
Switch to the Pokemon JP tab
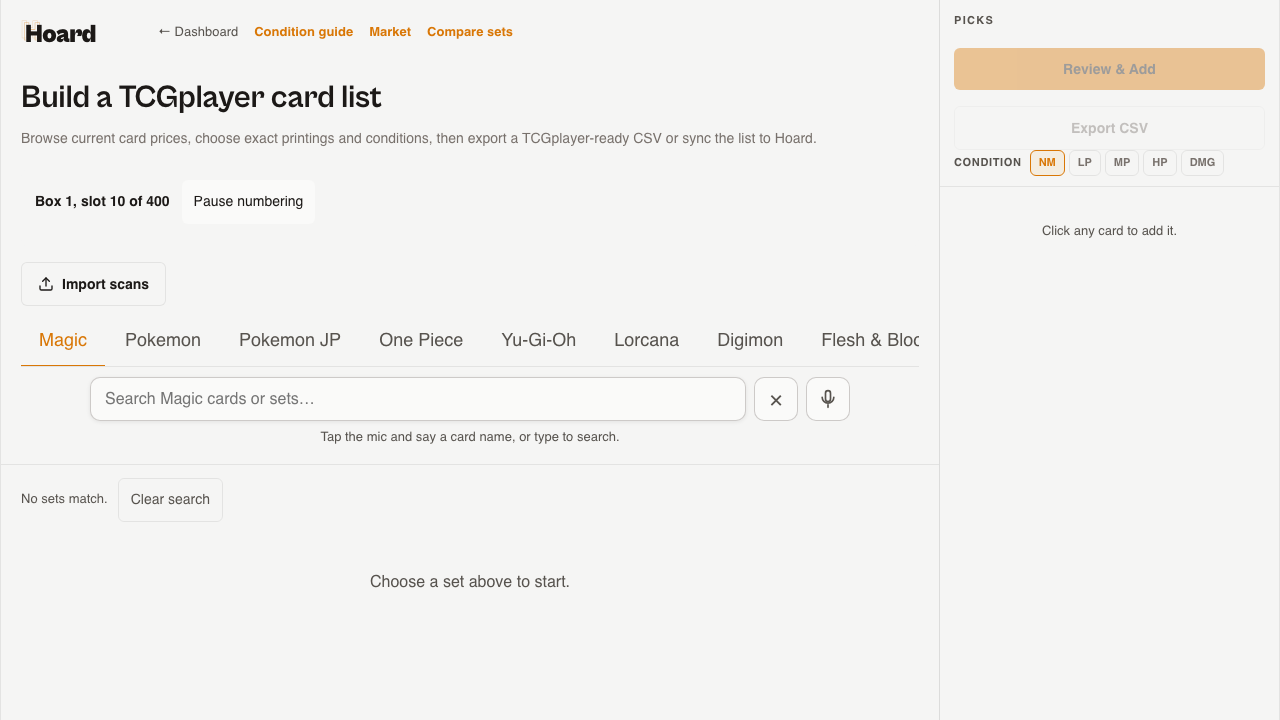click(290, 340)
